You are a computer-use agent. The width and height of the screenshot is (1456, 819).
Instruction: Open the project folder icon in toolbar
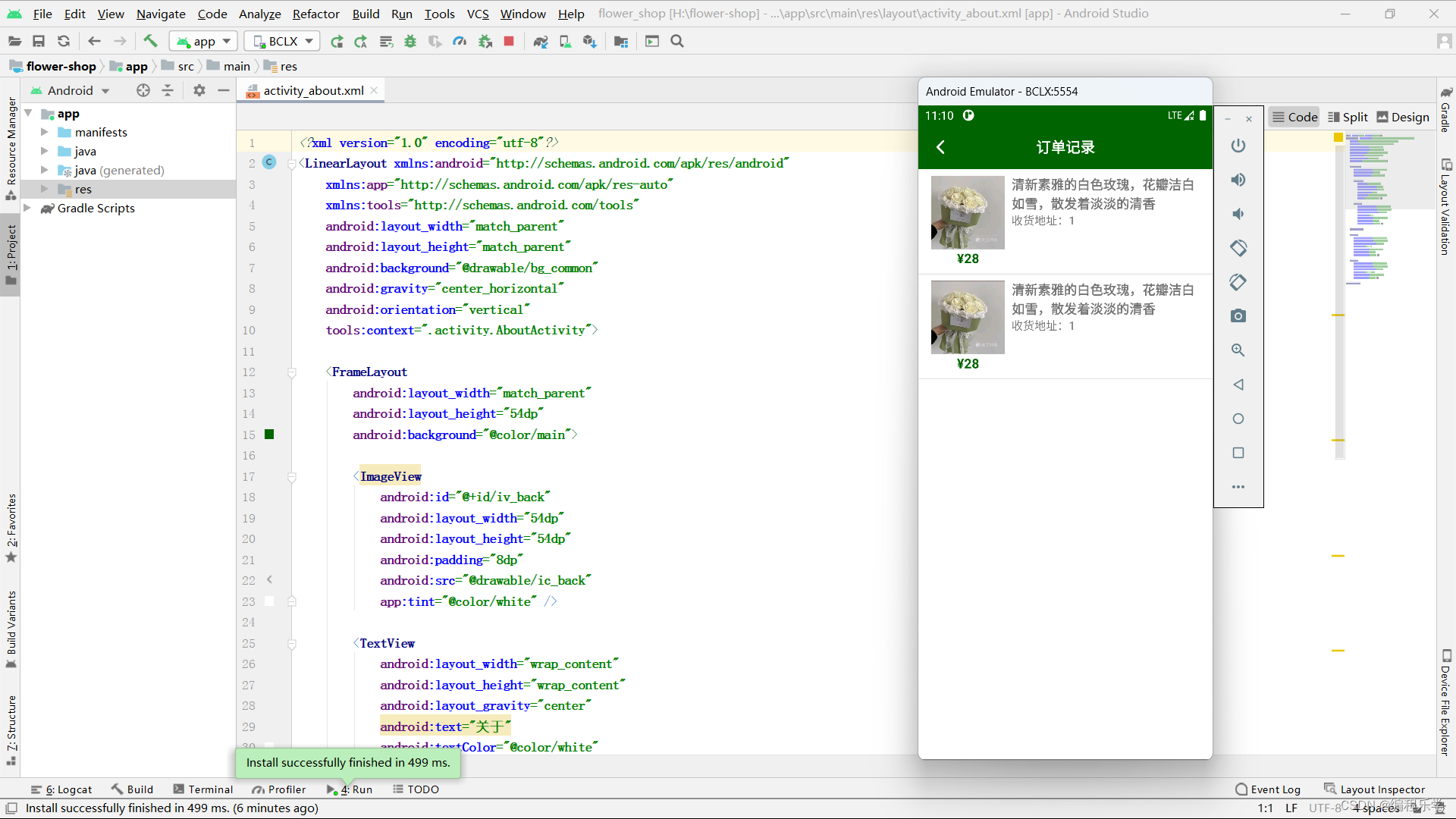(x=14, y=41)
